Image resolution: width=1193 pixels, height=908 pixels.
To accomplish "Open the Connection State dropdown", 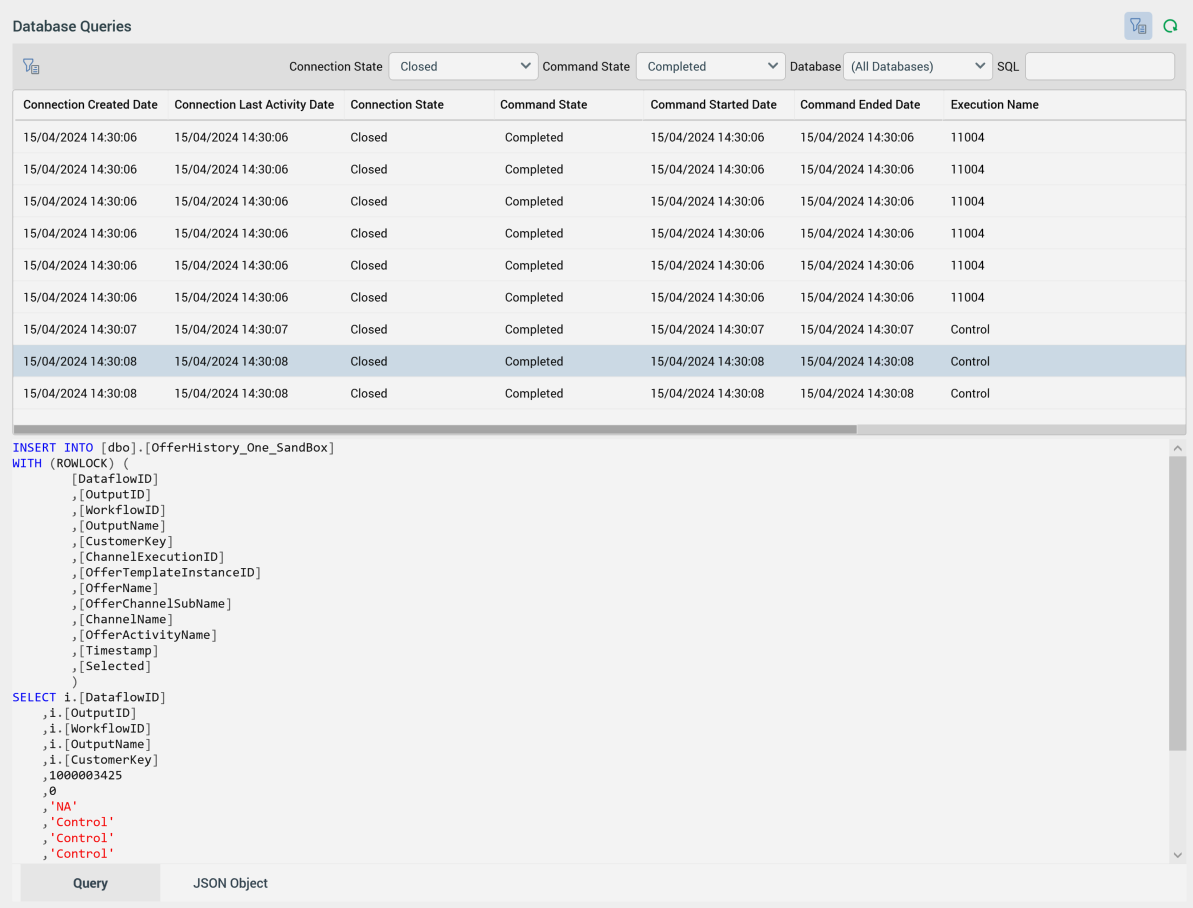I will 463,67.
